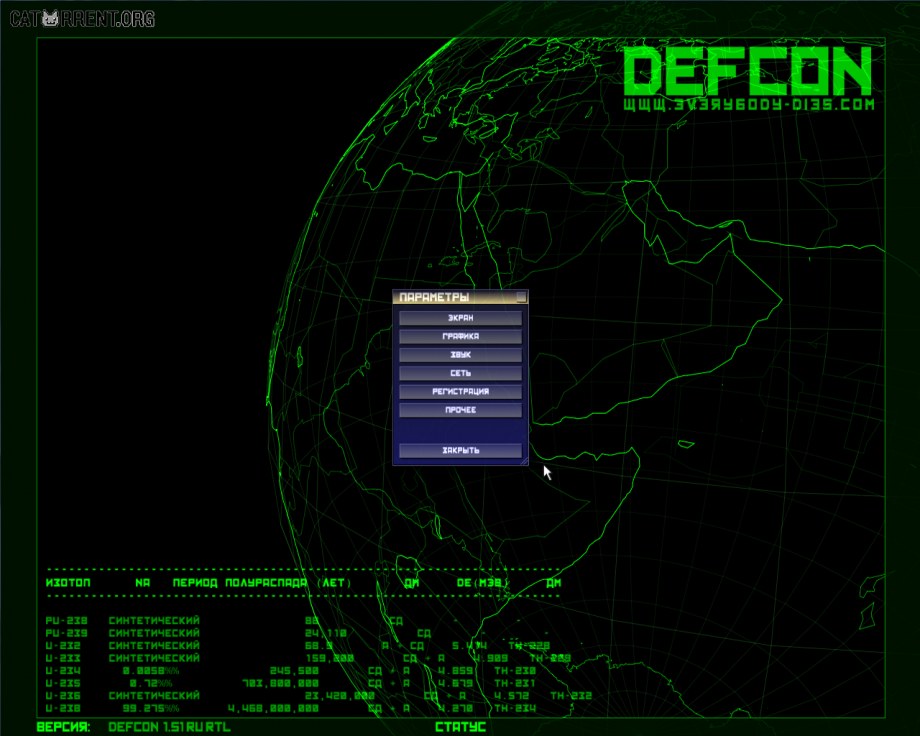The height and width of the screenshot is (736, 920).
Task: Click the Закрыть button
Action: (460, 450)
